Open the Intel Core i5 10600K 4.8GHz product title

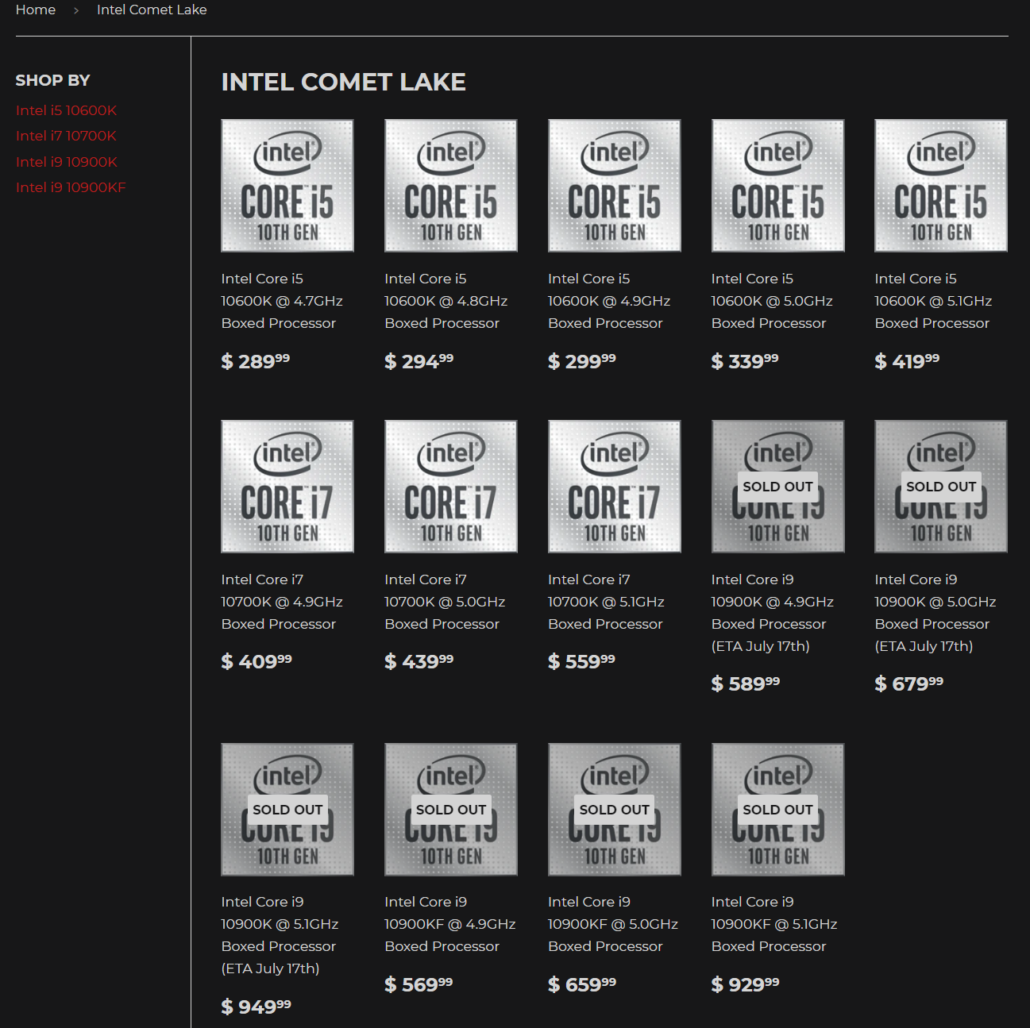[445, 300]
